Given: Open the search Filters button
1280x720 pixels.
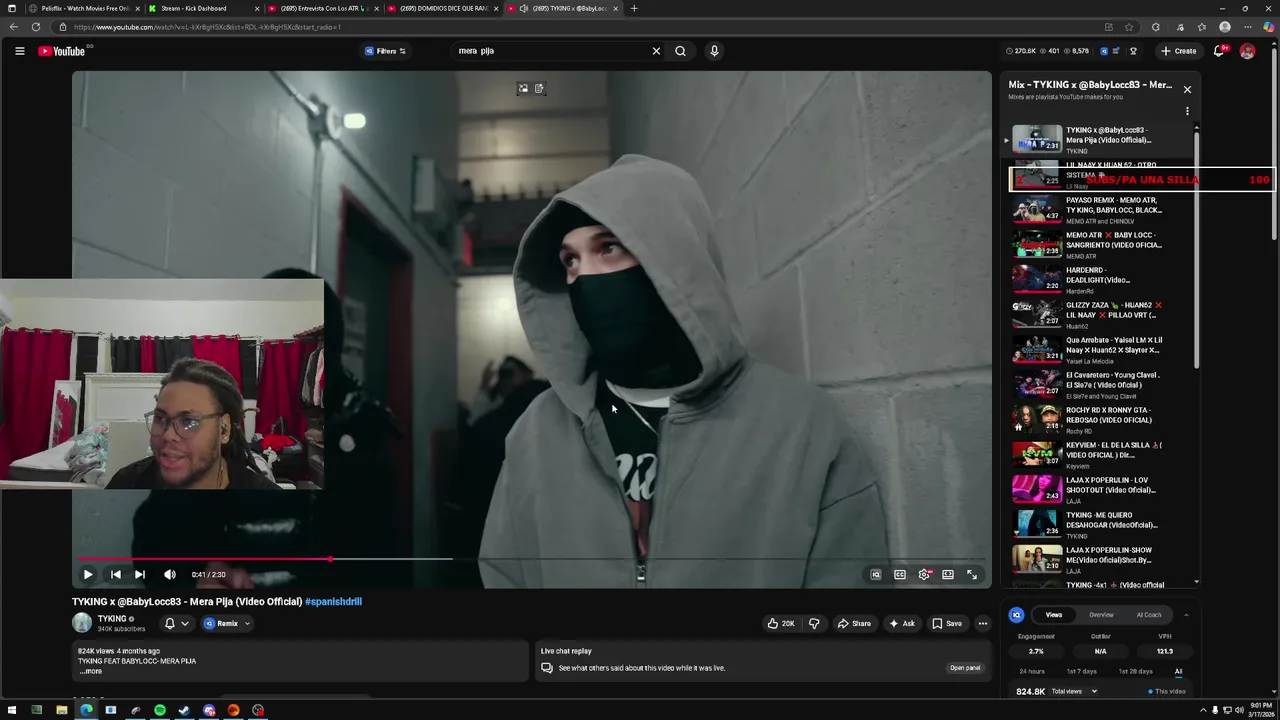Looking at the screenshot, I should coord(386,51).
